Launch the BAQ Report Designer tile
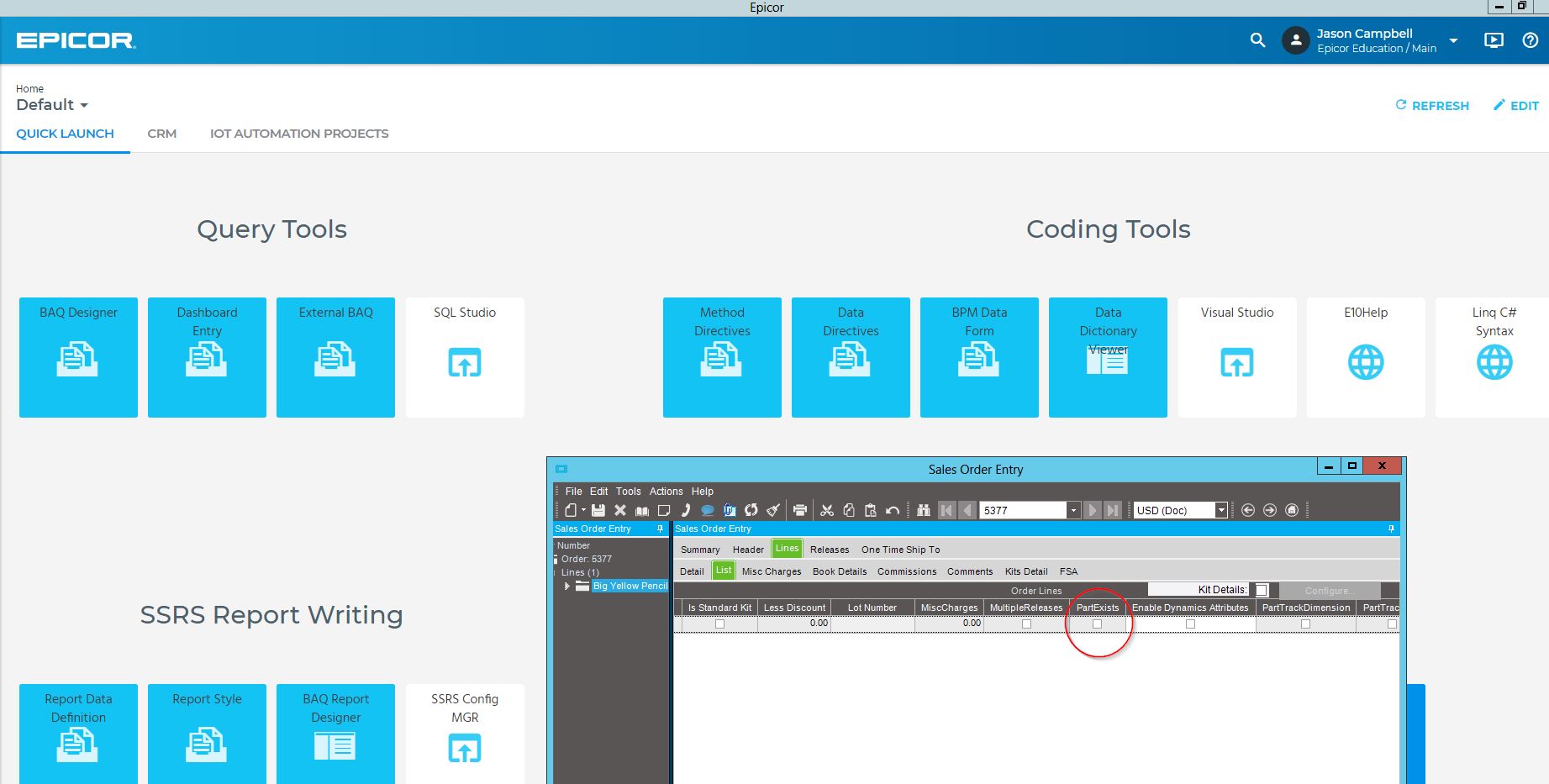The height and width of the screenshot is (784, 1549). [335, 734]
